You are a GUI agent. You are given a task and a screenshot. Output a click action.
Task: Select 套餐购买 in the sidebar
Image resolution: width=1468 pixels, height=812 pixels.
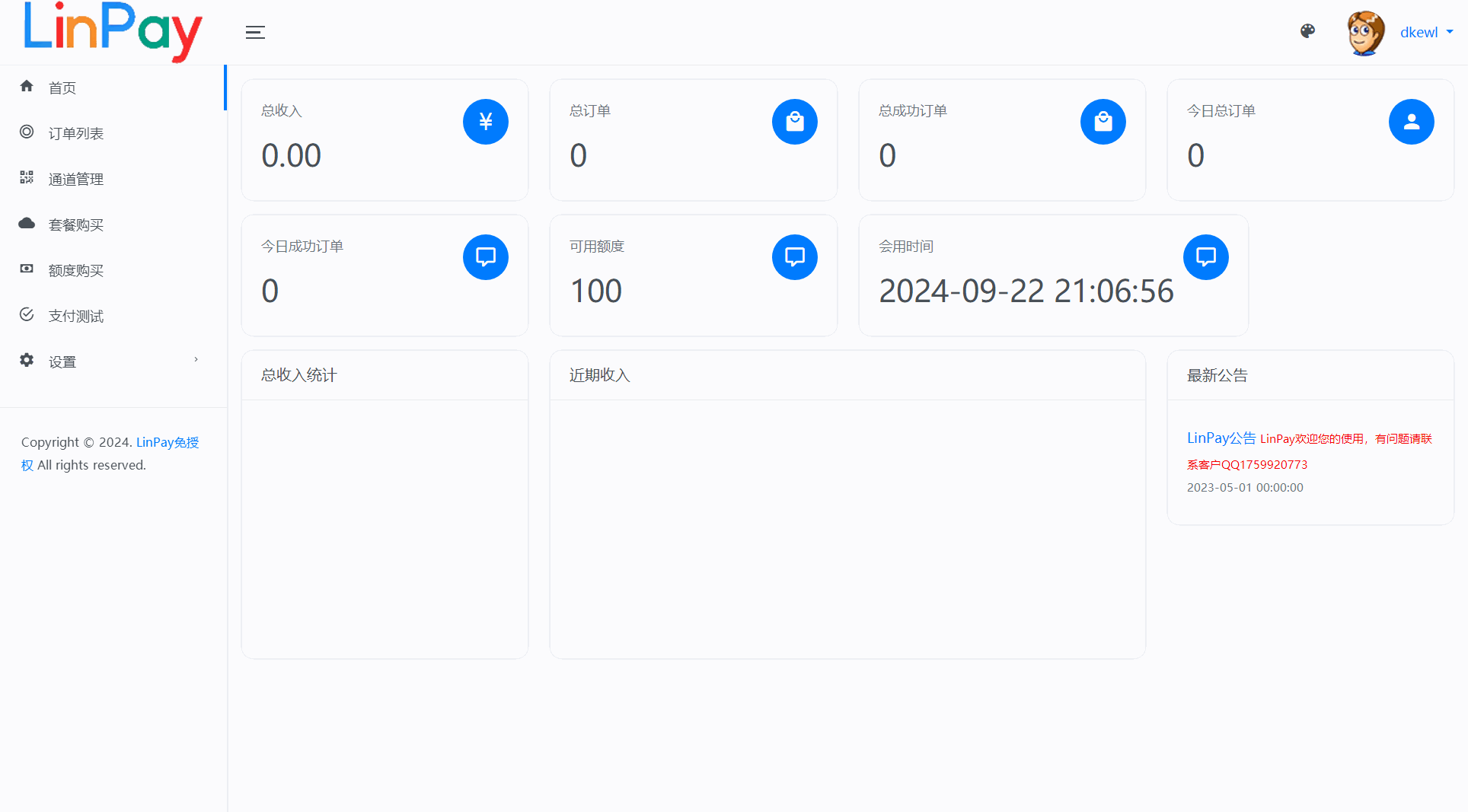tap(75, 224)
